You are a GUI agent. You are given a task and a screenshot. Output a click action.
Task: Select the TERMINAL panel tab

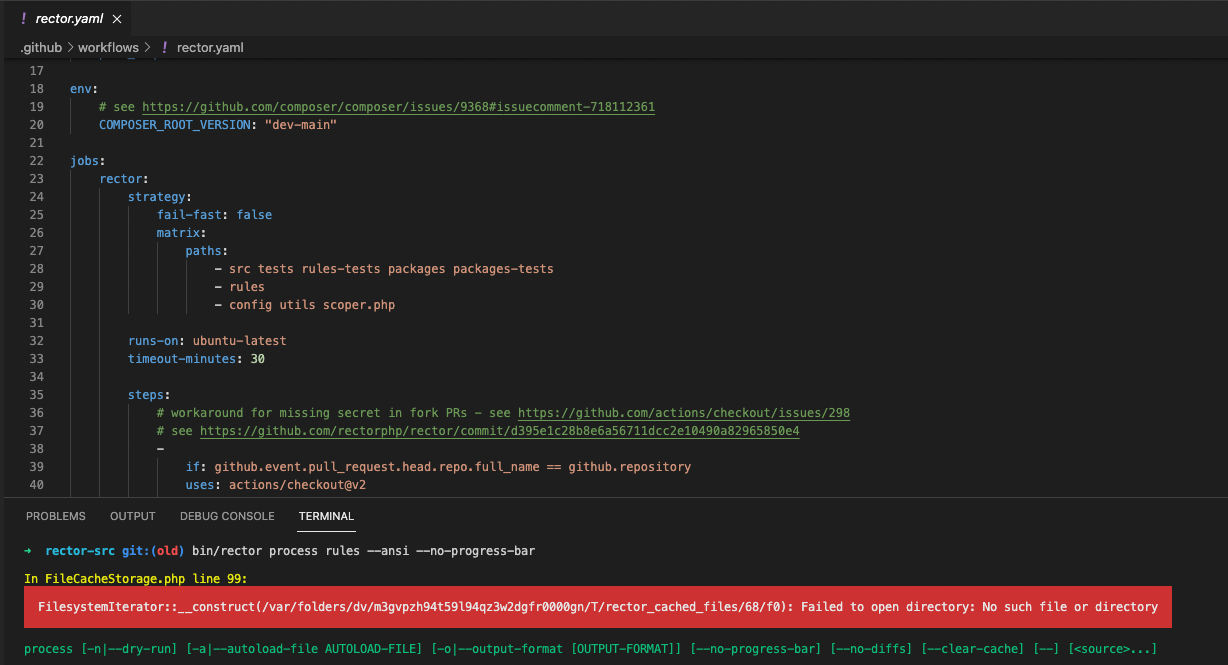click(x=326, y=516)
